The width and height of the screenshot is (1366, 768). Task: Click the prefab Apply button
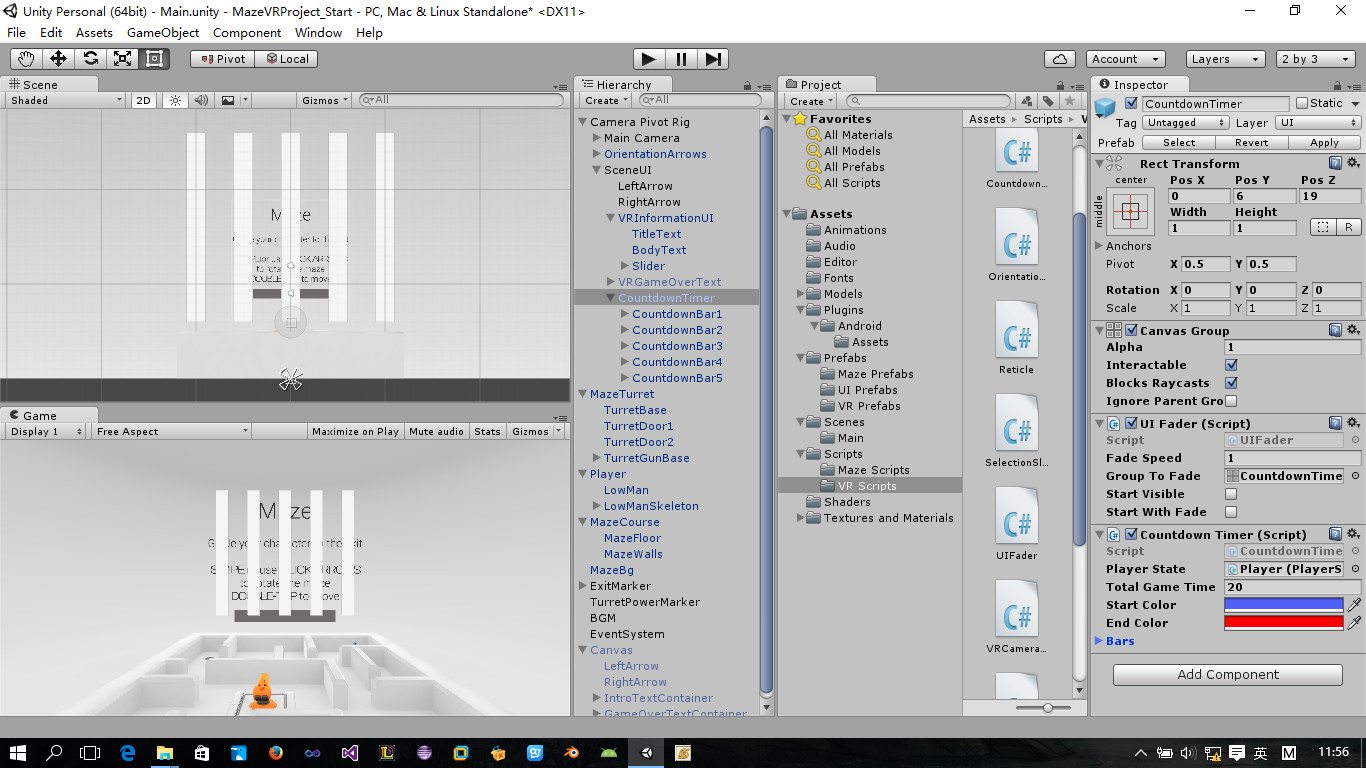point(1324,143)
